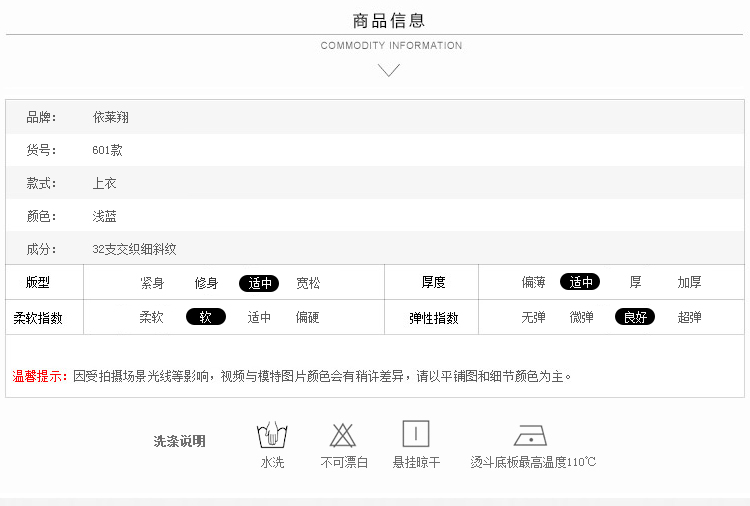750x506 pixels.
Task: Click the iron temperature icon
Action: (530, 435)
